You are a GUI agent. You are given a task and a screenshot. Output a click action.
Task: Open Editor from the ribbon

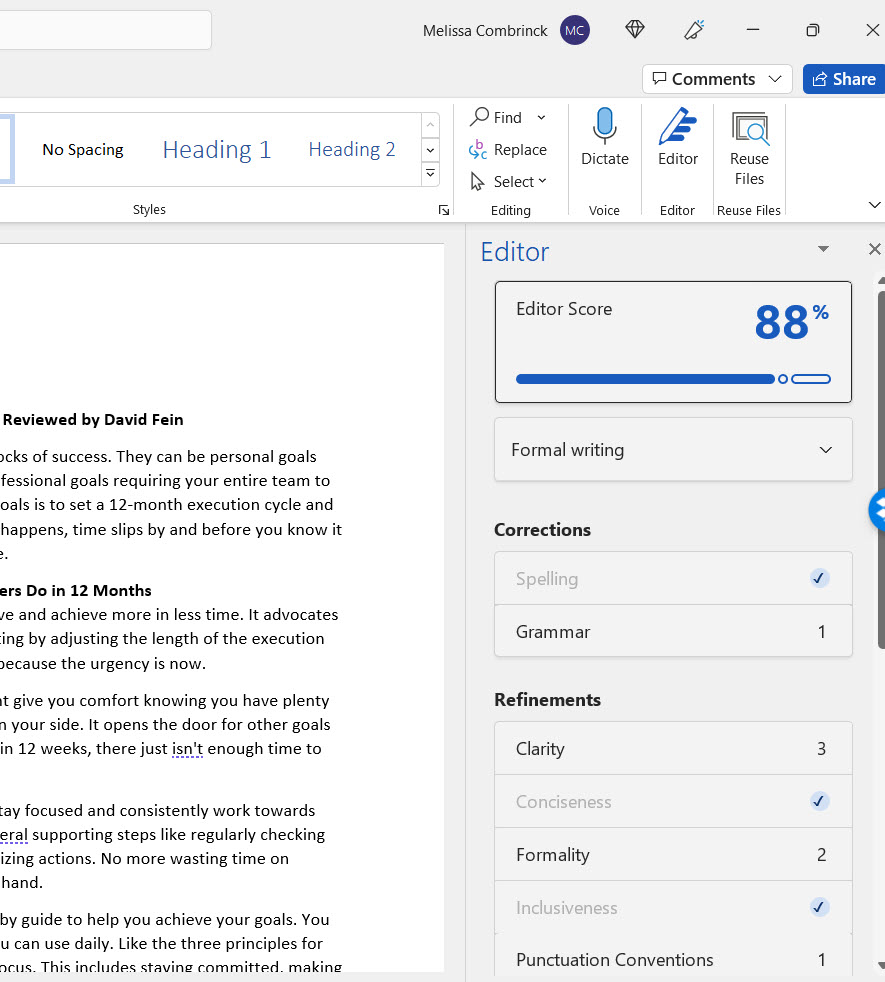tap(677, 138)
